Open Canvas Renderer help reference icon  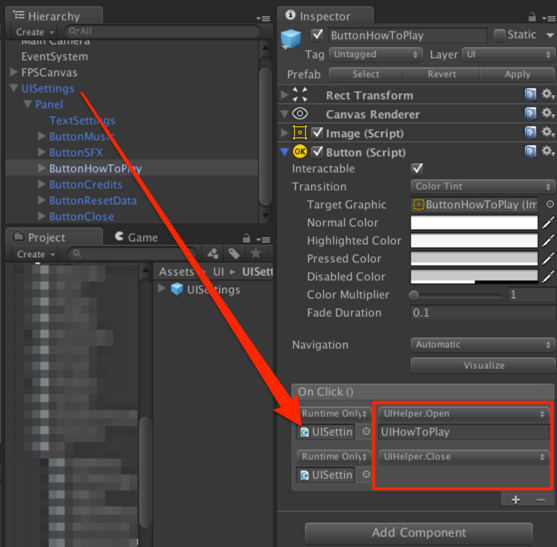pyautogui.click(x=530, y=114)
